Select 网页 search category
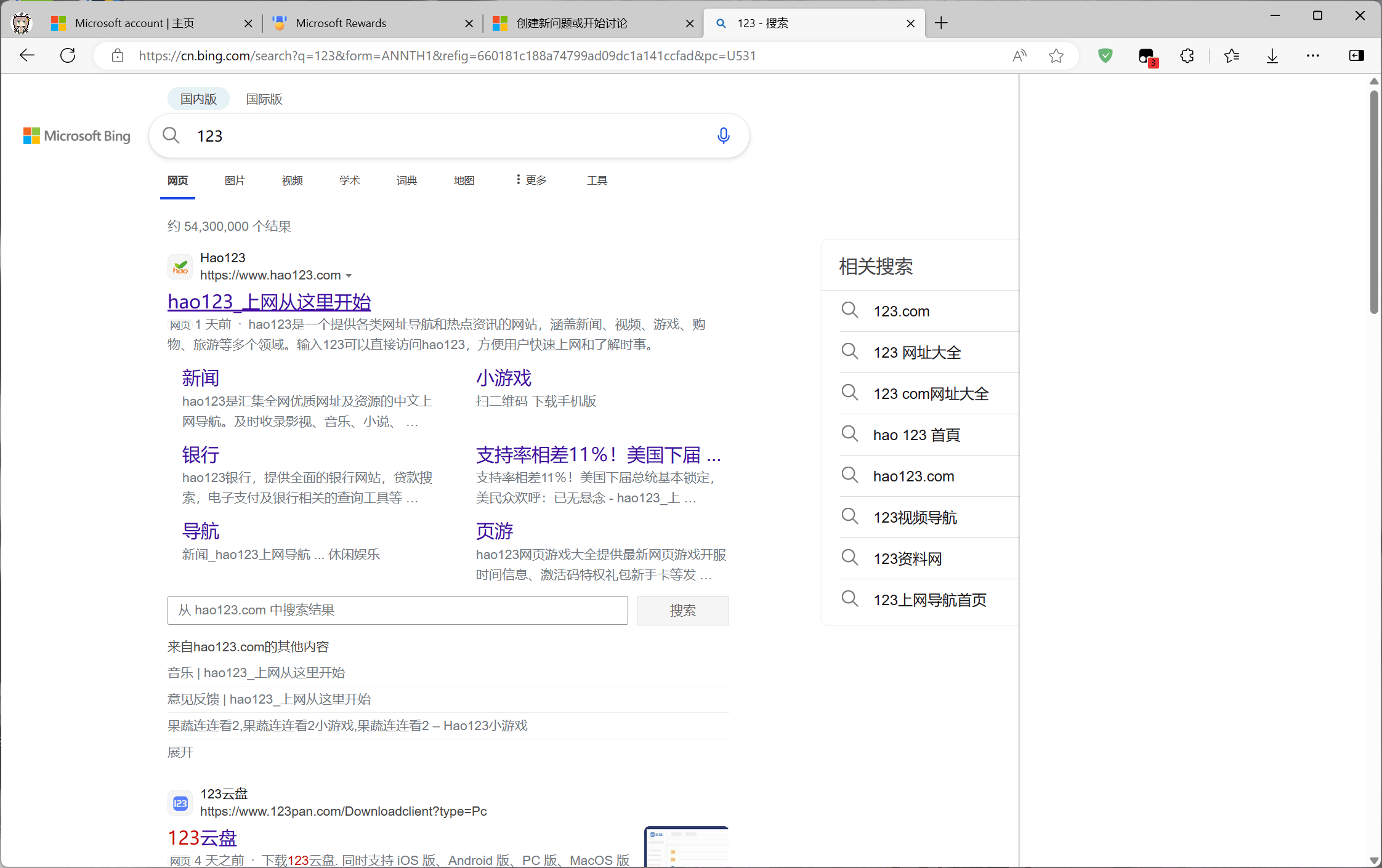Screen dimensions: 1382x868 177,180
